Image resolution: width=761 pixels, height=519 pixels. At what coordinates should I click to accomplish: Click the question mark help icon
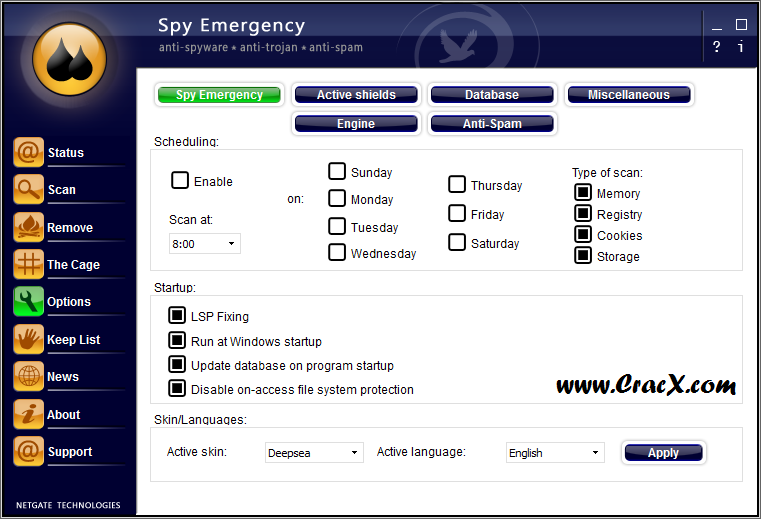[x=716, y=47]
